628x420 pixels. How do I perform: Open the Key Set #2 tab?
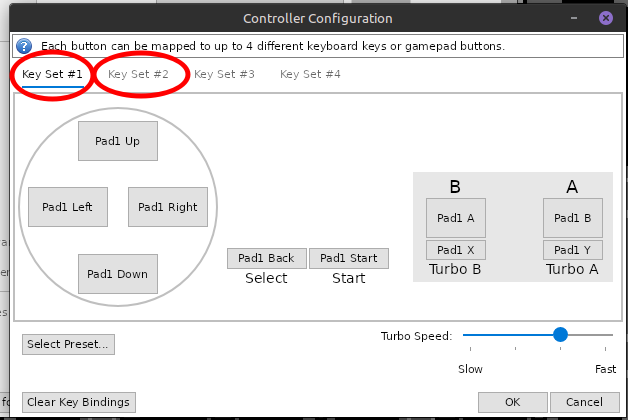coord(139,74)
